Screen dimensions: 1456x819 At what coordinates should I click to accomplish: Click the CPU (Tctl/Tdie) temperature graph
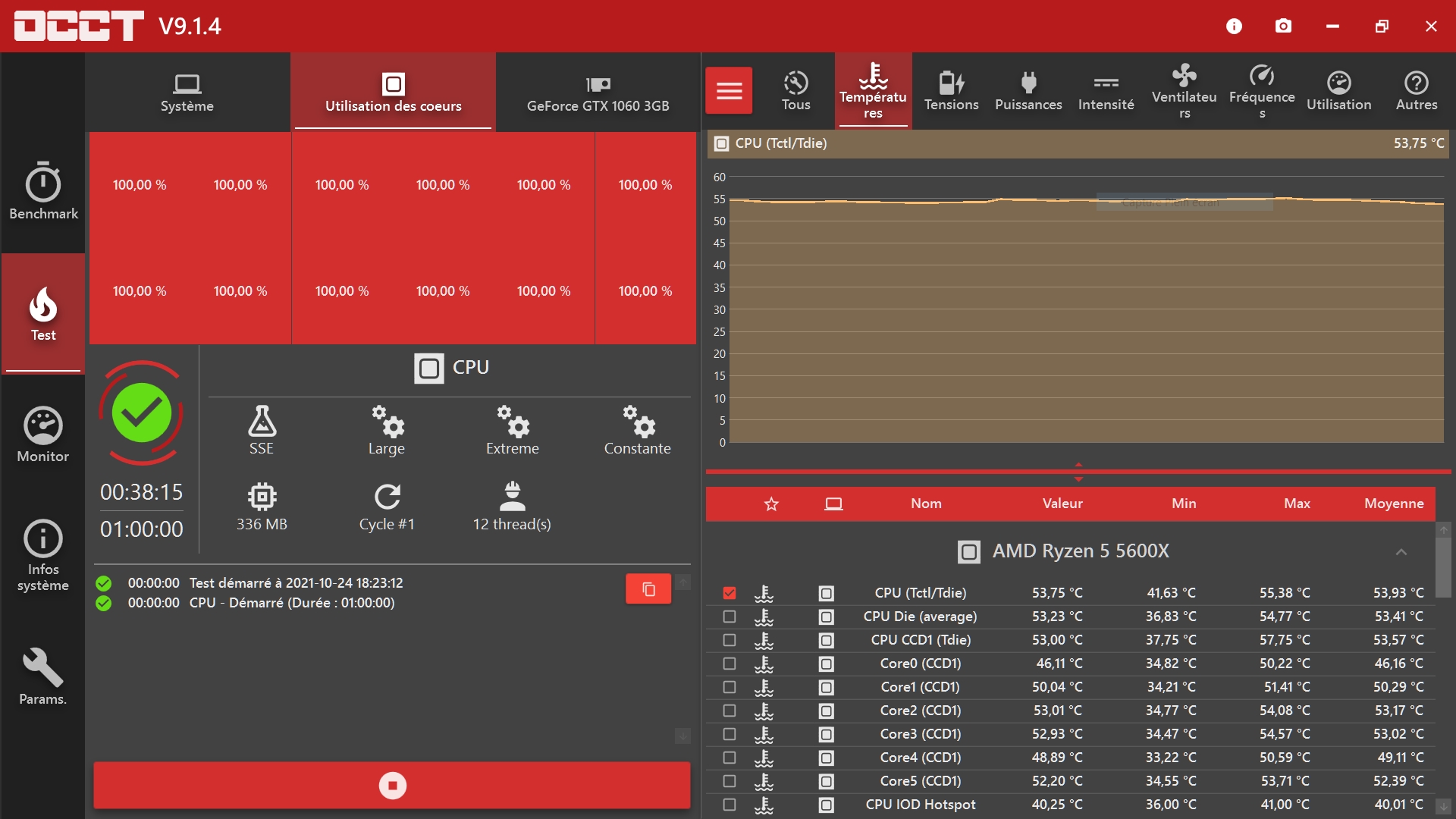[1086, 309]
